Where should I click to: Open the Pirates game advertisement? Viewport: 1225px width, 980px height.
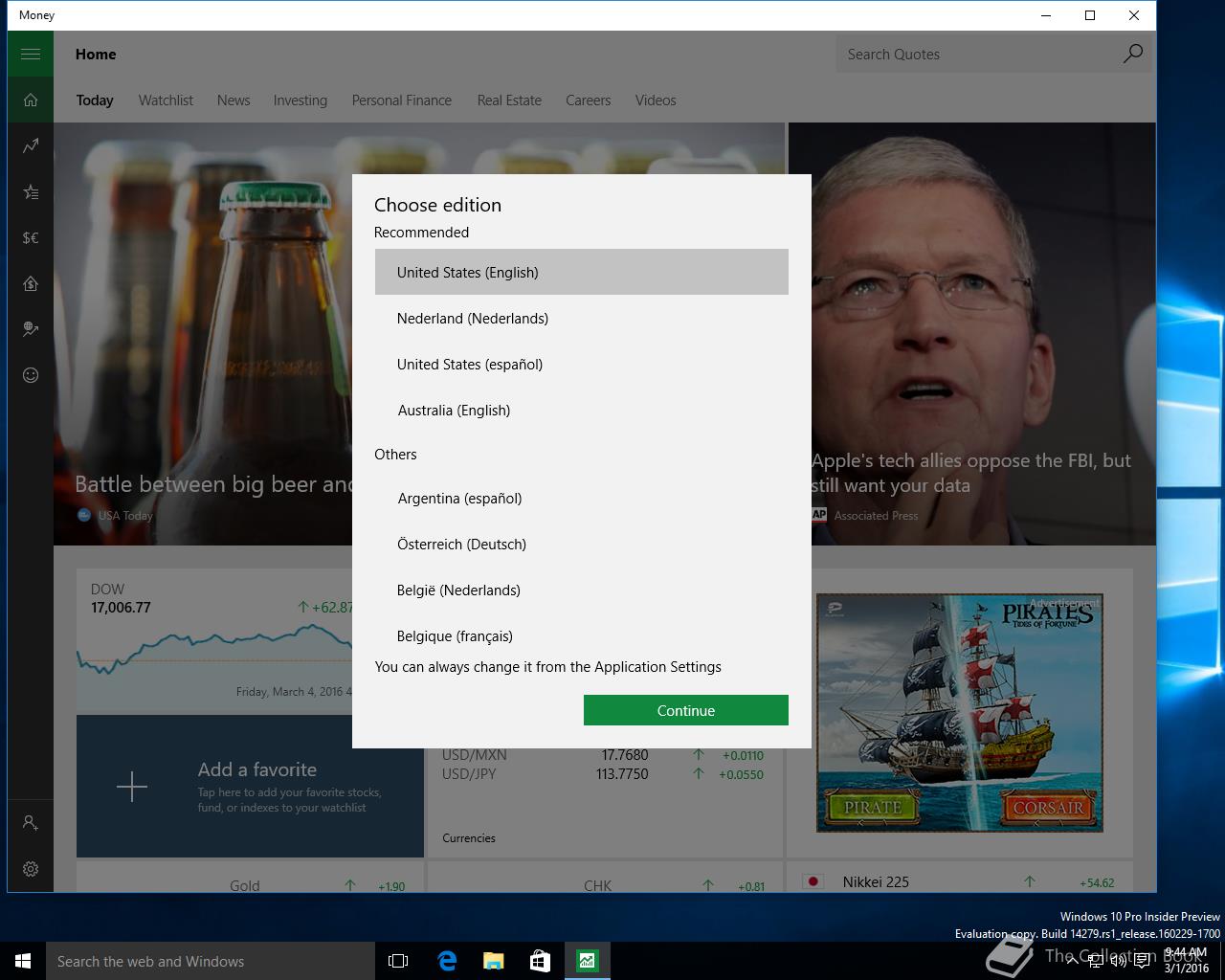click(x=960, y=713)
